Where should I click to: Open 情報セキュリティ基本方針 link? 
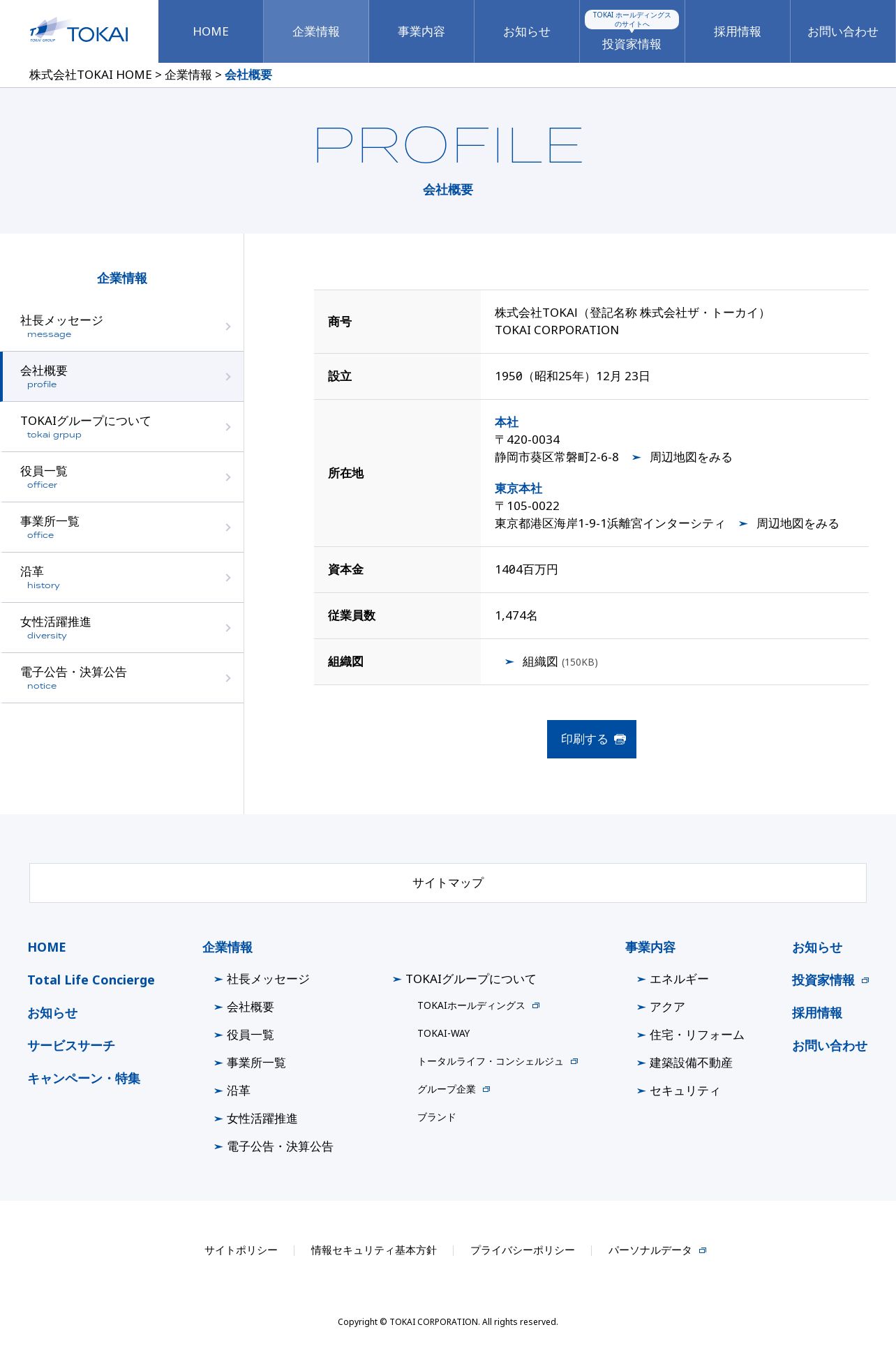[x=373, y=1250]
